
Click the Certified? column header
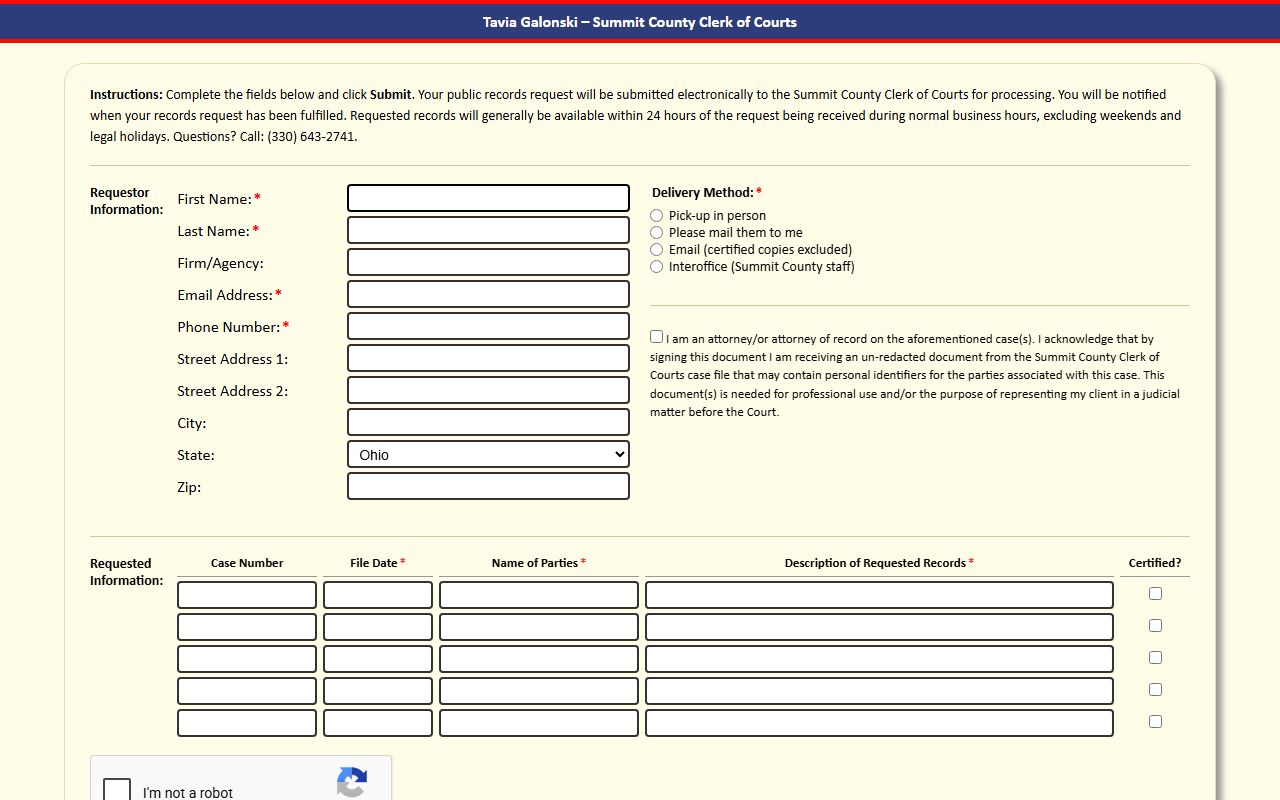click(x=1155, y=563)
